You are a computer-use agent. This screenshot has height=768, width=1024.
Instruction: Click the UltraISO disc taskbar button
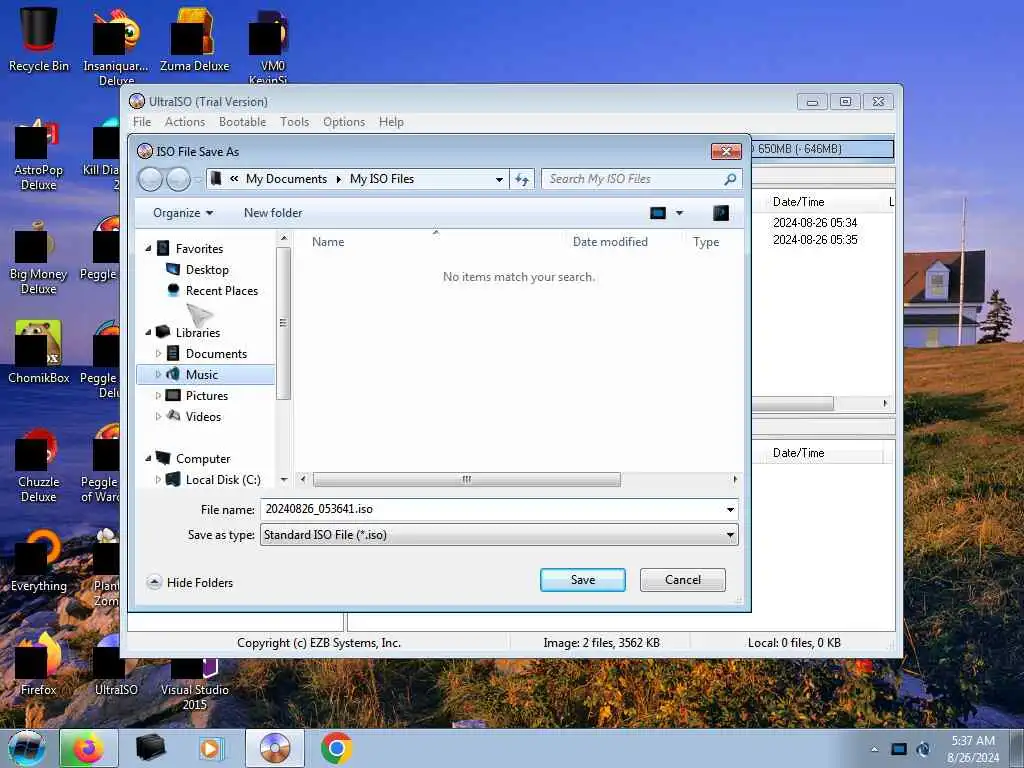tap(274, 748)
